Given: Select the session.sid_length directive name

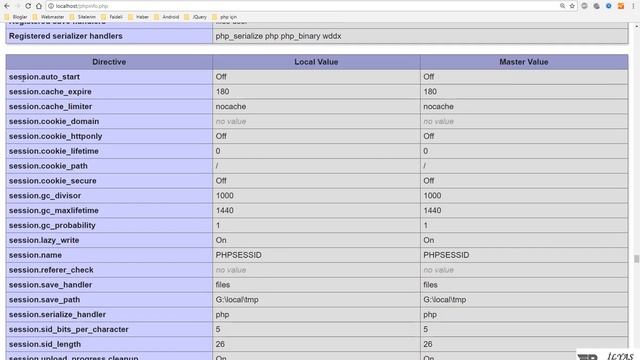Looking at the screenshot, I should pyautogui.click(x=45, y=344).
